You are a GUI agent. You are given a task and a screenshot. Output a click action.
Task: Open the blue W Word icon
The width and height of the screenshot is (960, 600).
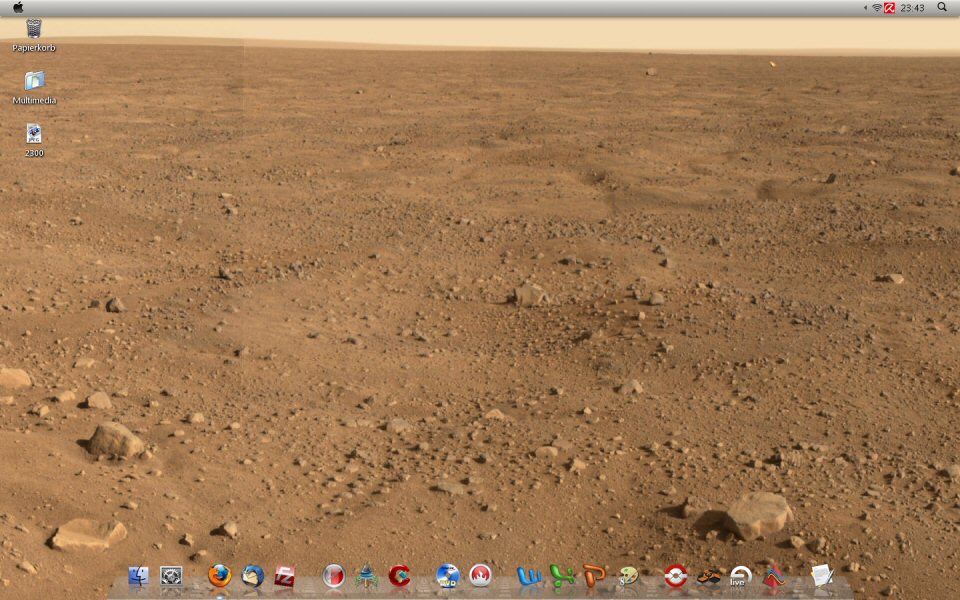[529, 576]
